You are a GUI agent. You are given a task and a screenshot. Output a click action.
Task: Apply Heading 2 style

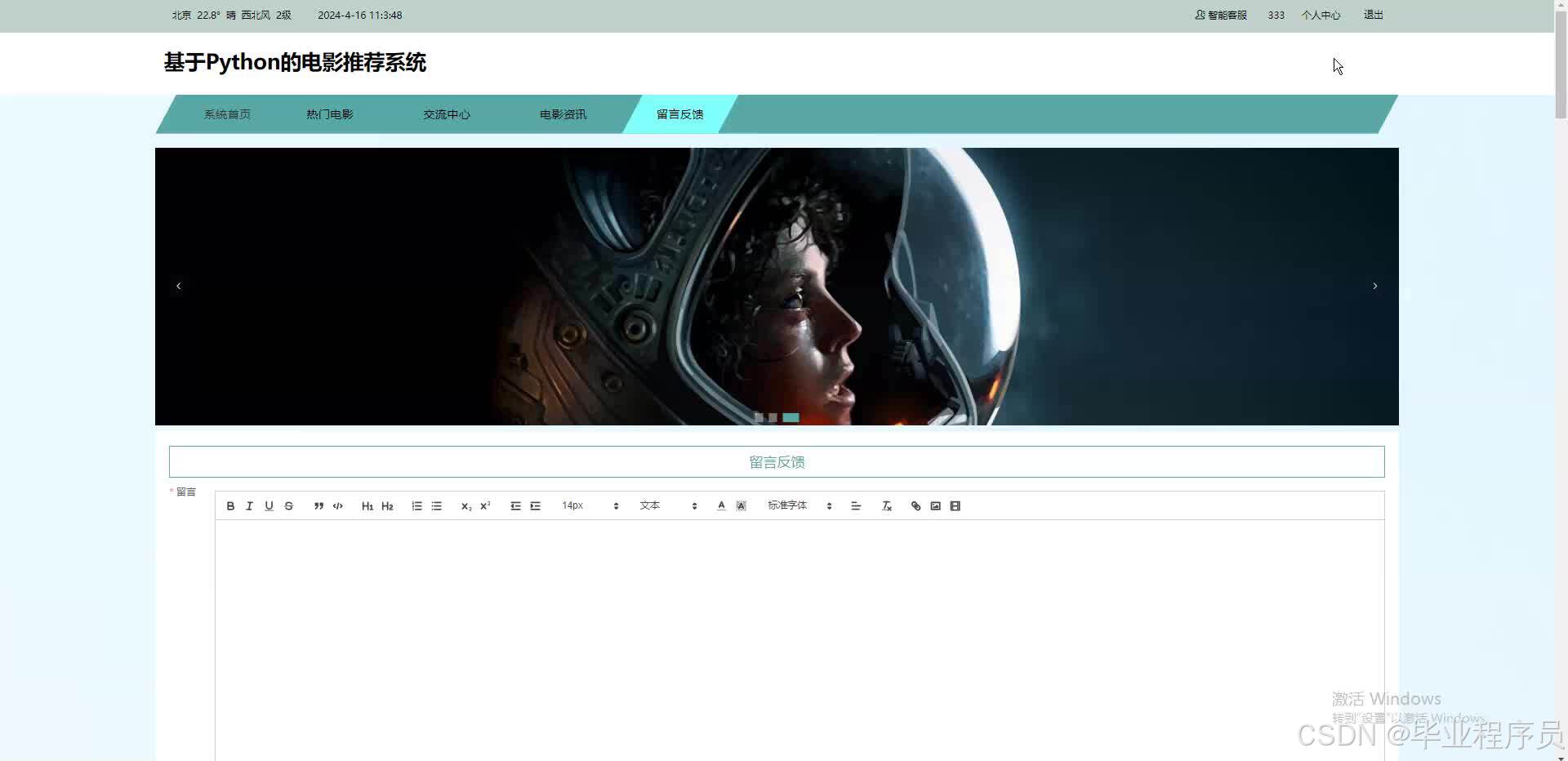point(387,506)
